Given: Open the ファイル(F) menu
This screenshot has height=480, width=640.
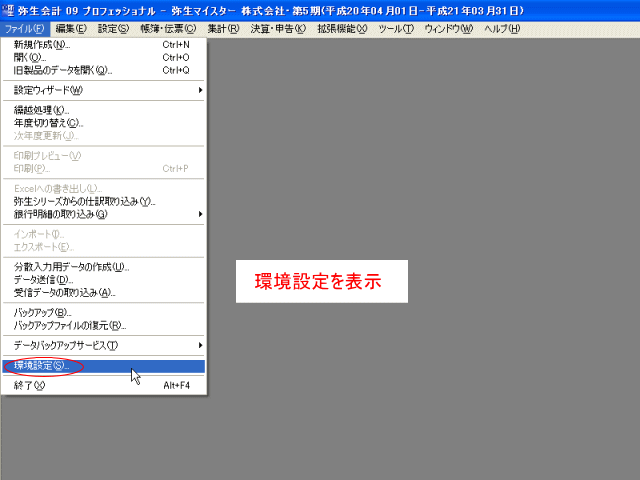Looking at the screenshot, I should 25,29.
